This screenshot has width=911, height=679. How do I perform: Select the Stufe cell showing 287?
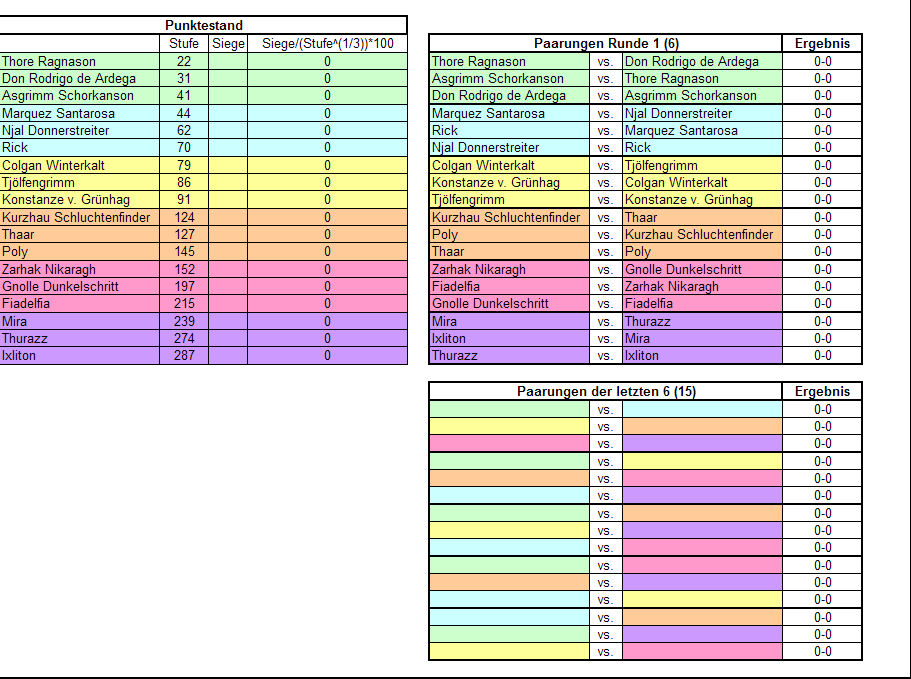pos(184,355)
